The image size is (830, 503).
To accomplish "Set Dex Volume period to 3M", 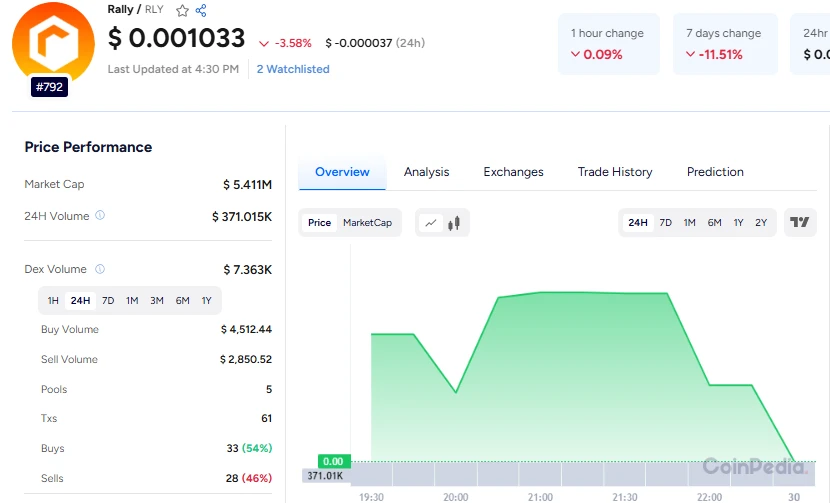I will (157, 301).
